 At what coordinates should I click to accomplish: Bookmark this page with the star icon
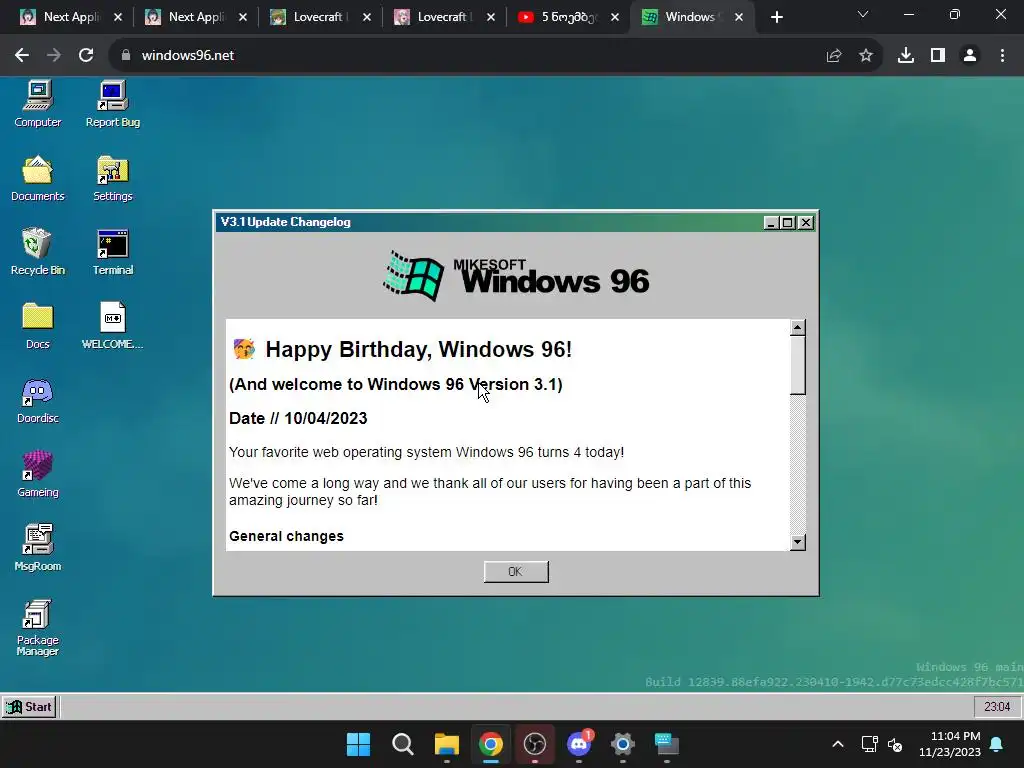tap(866, 56)
